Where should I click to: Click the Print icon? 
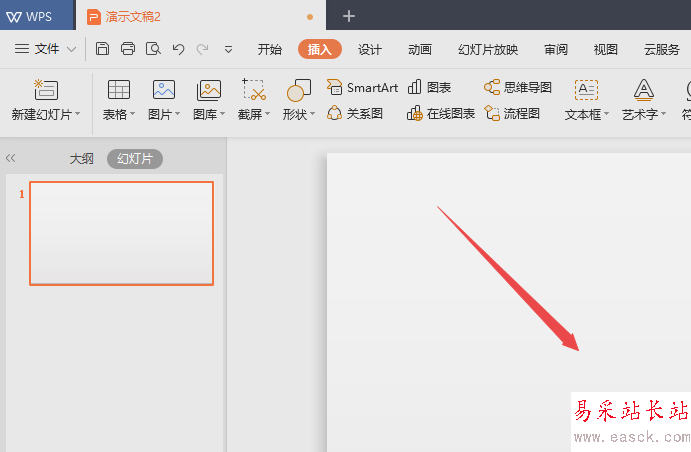pos(128,48)
